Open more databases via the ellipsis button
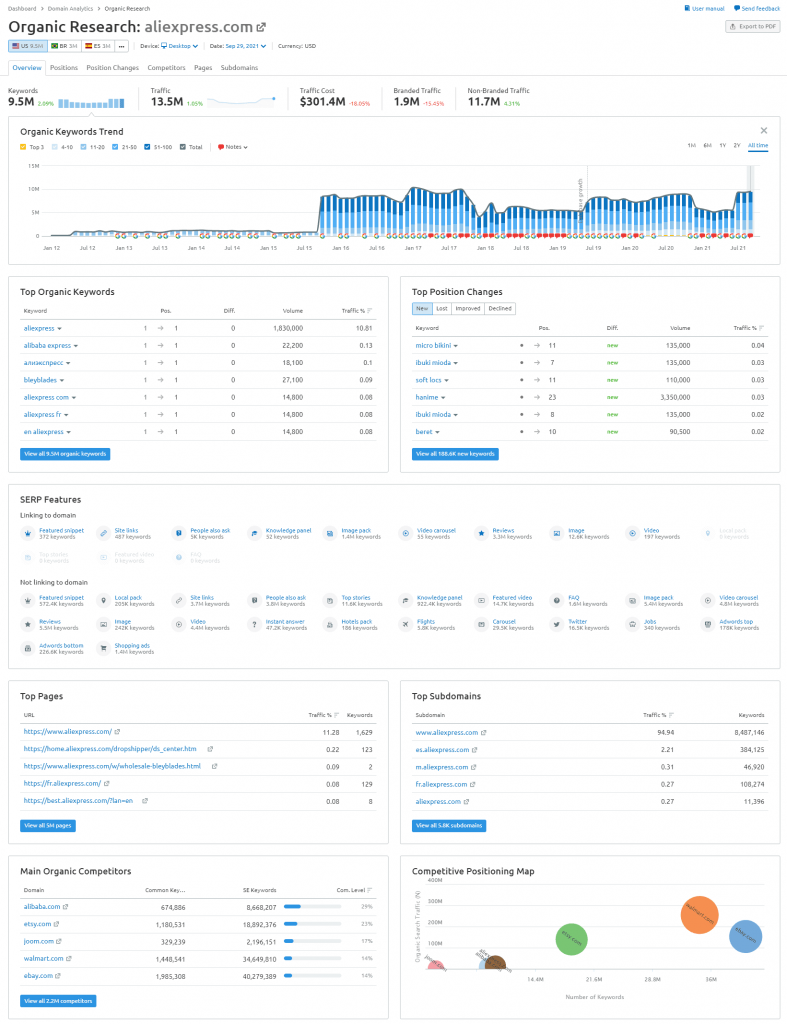The height and width of the screenshot is (1024, 787). pyautogui.click(x=121, y=46)
